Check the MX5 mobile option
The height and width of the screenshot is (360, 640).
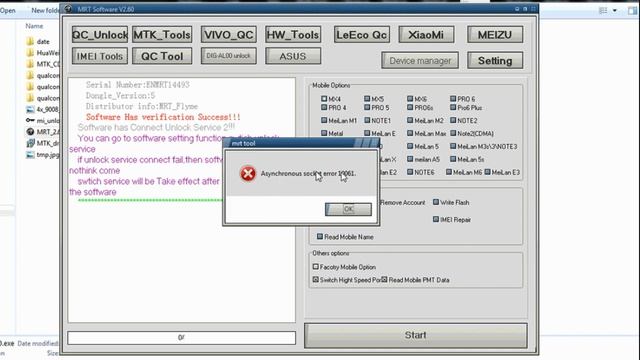(x=367, y=99)
